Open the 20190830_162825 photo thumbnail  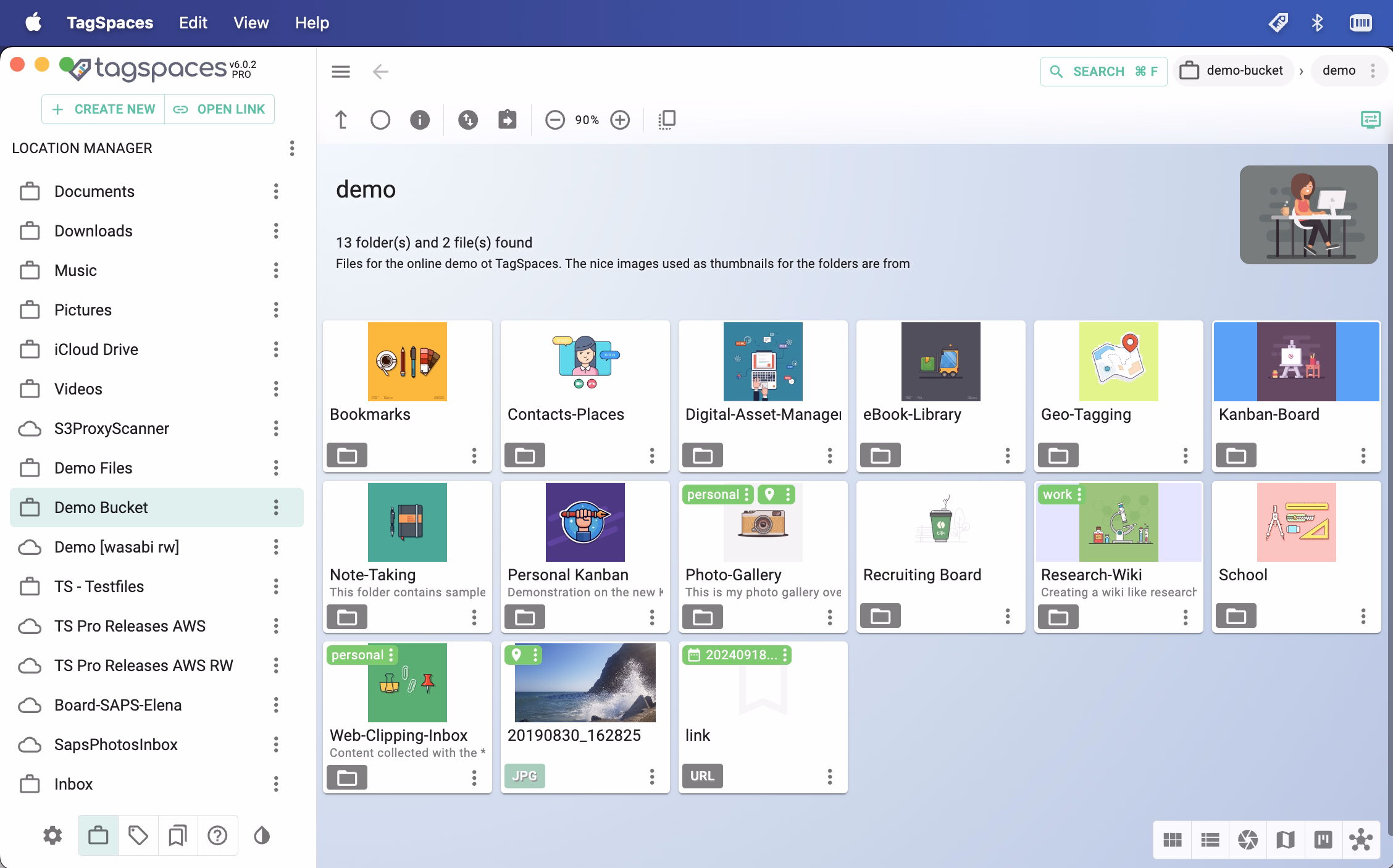click(585, 682)
